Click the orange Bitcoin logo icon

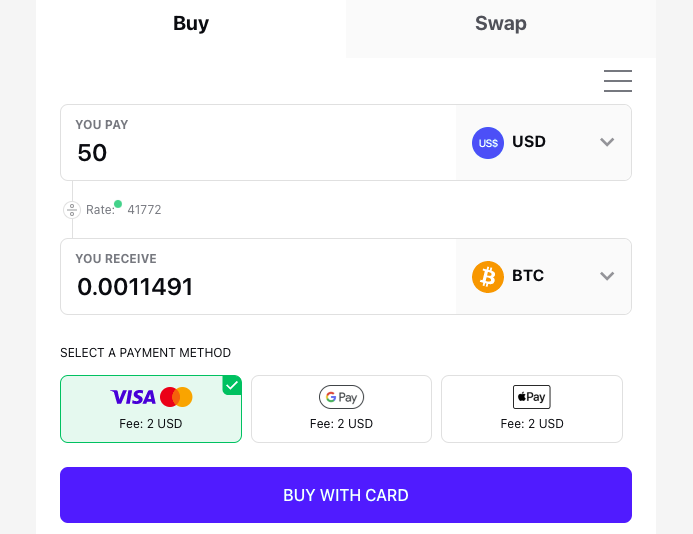point(488,277)
